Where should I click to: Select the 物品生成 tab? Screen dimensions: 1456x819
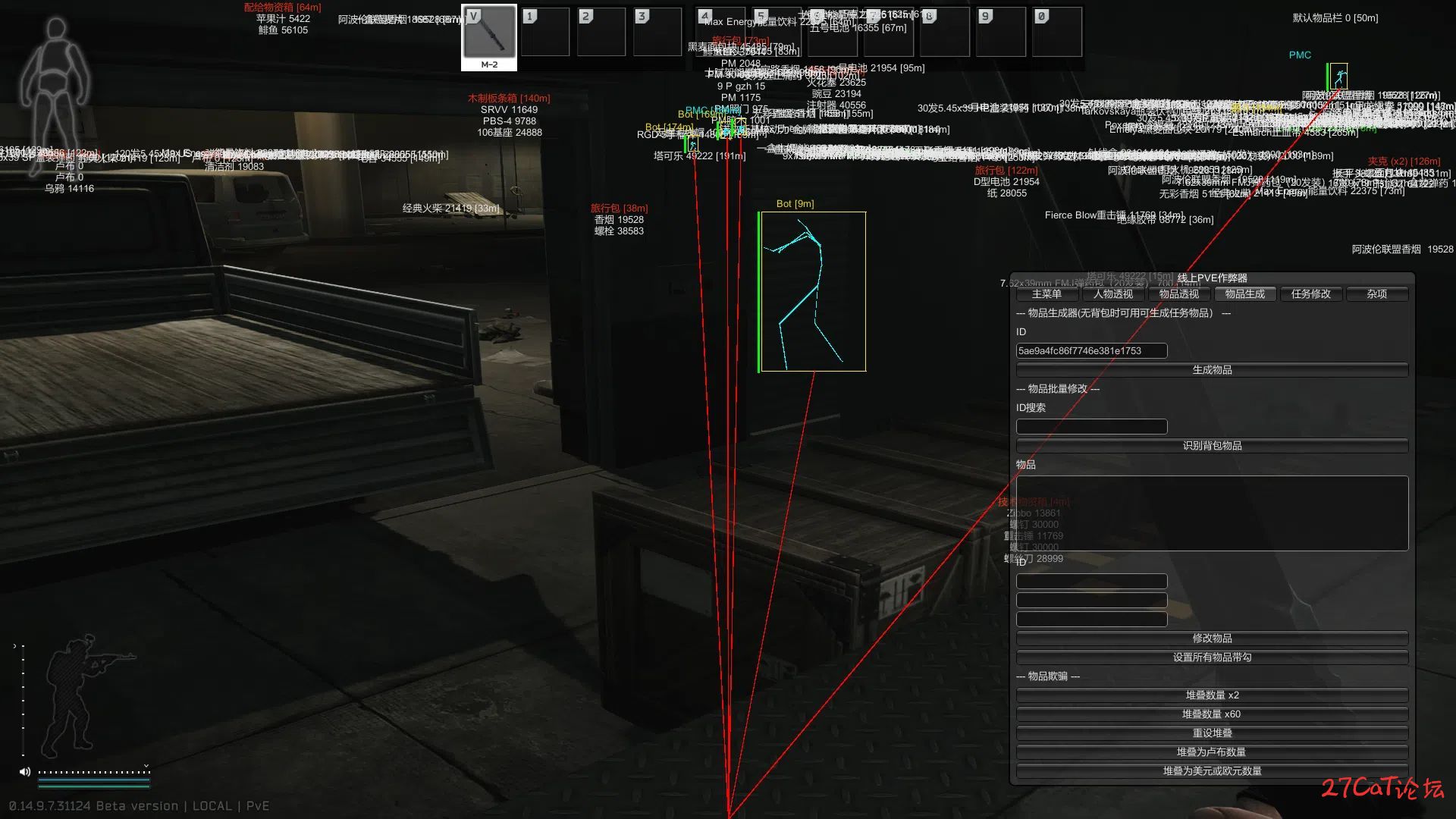coord(1245,294)
